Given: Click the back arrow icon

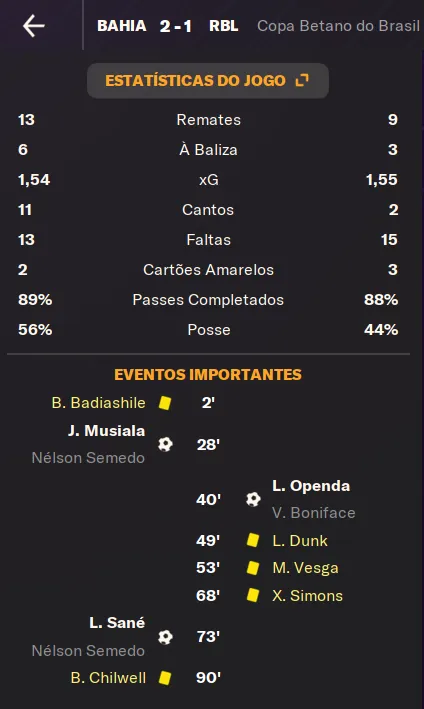Looking at the screenshot, I should [x=34, y=25].
